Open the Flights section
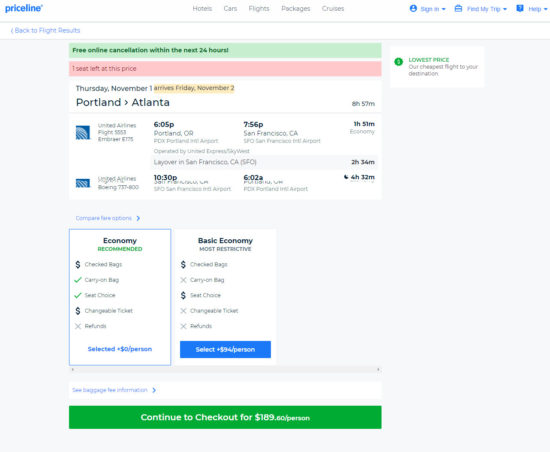550x452 pixels. [259, 8]
